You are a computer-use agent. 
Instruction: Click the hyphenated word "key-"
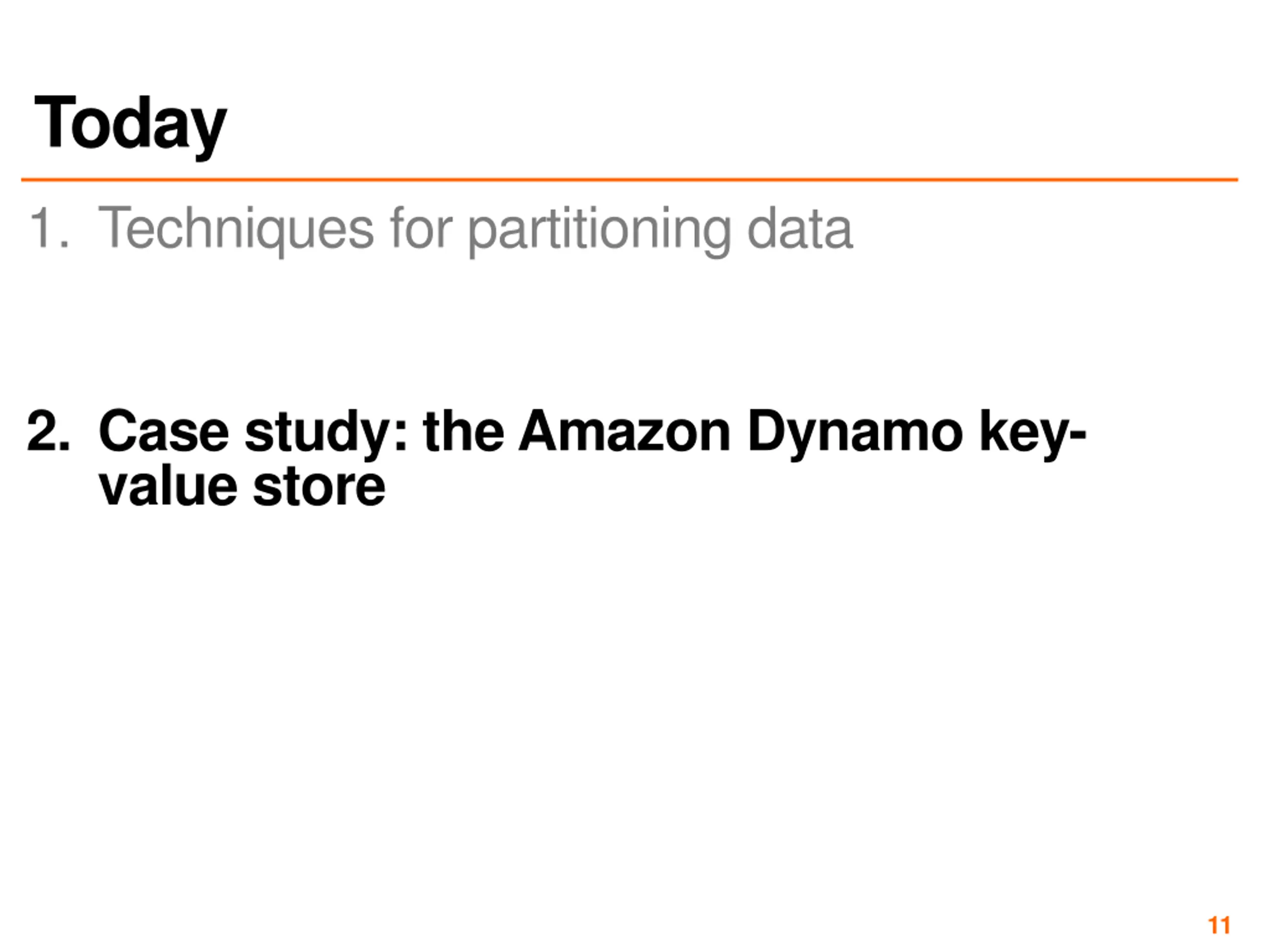(x=1032, y=434)
